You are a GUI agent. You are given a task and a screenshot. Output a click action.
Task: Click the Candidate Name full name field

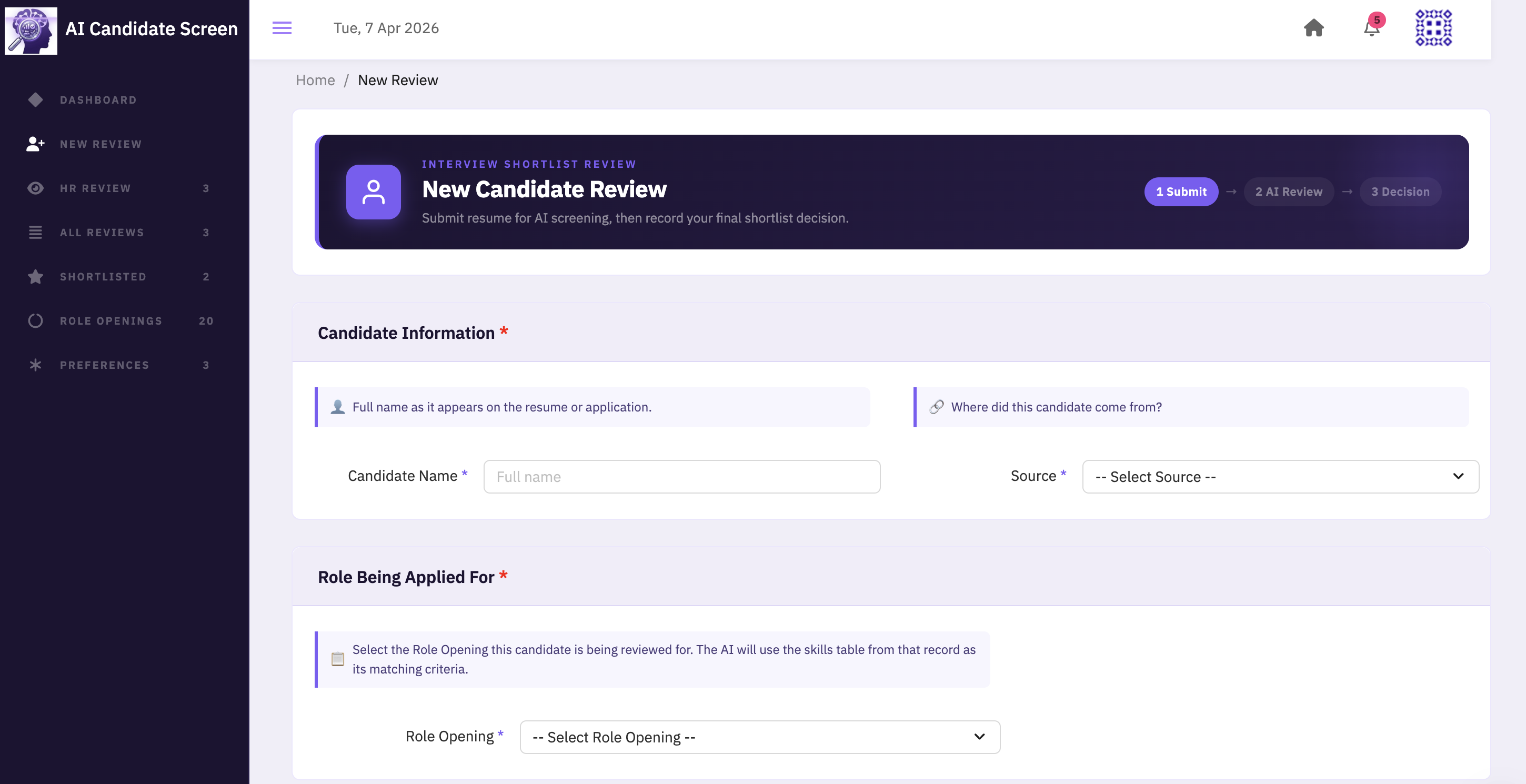[x=681, y=477]
